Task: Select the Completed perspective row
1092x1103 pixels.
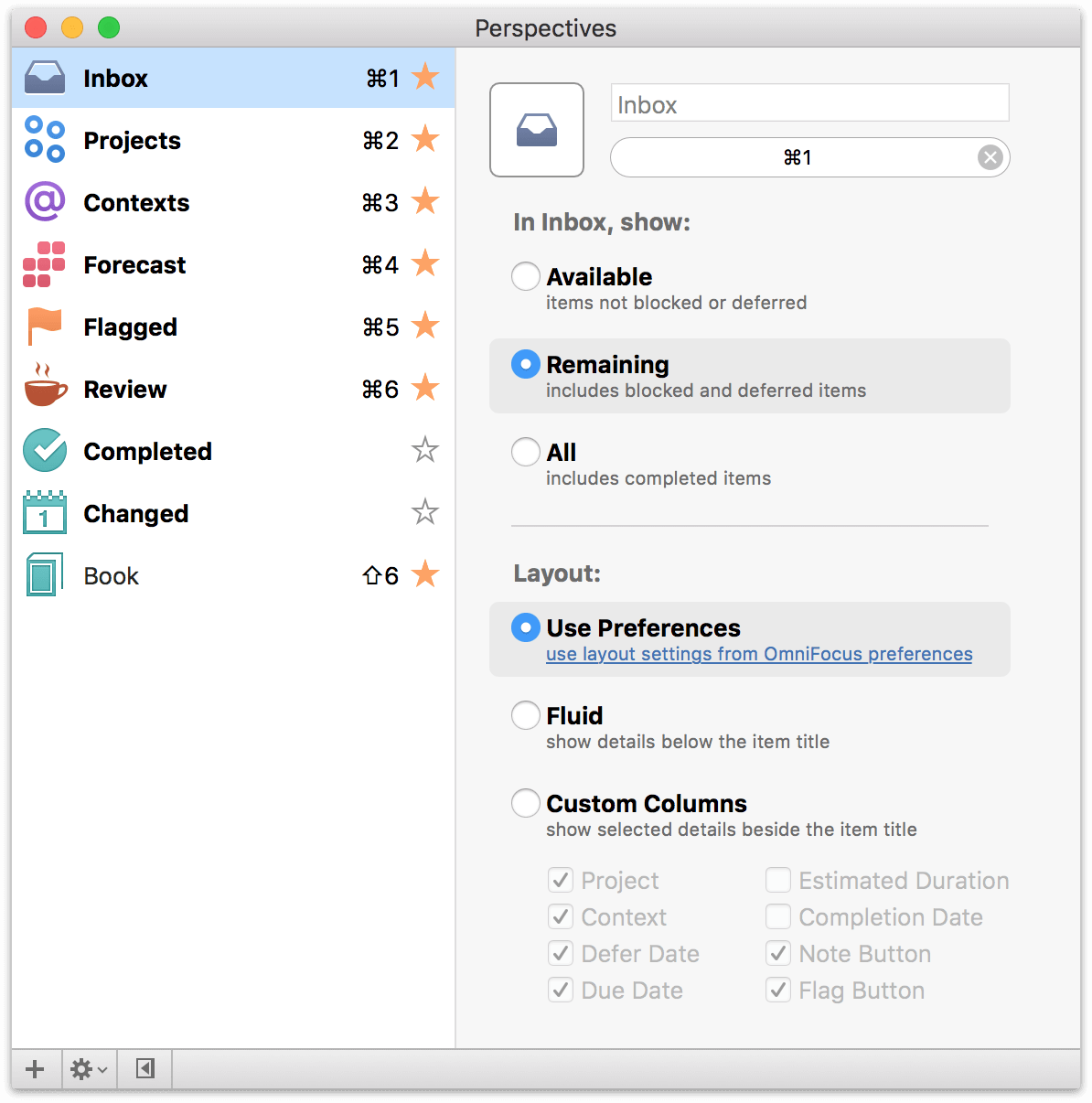Action: [233, 451]
